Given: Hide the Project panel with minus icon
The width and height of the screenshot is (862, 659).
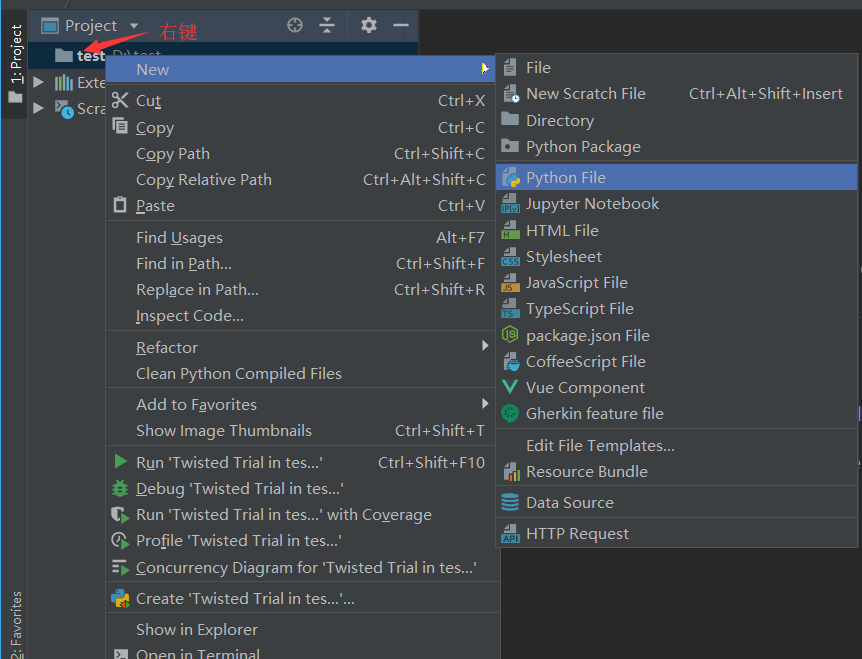Looking at the screenshot, I should 401,25.
